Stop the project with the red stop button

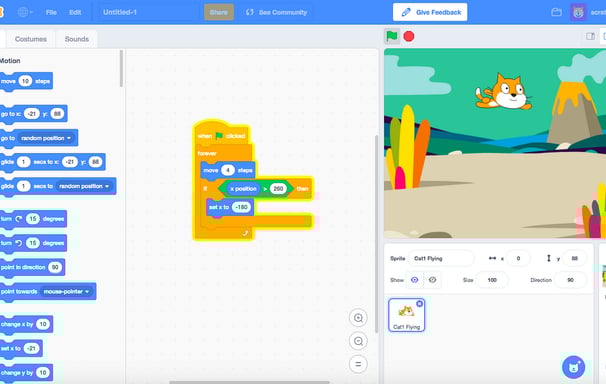point(409,36)
